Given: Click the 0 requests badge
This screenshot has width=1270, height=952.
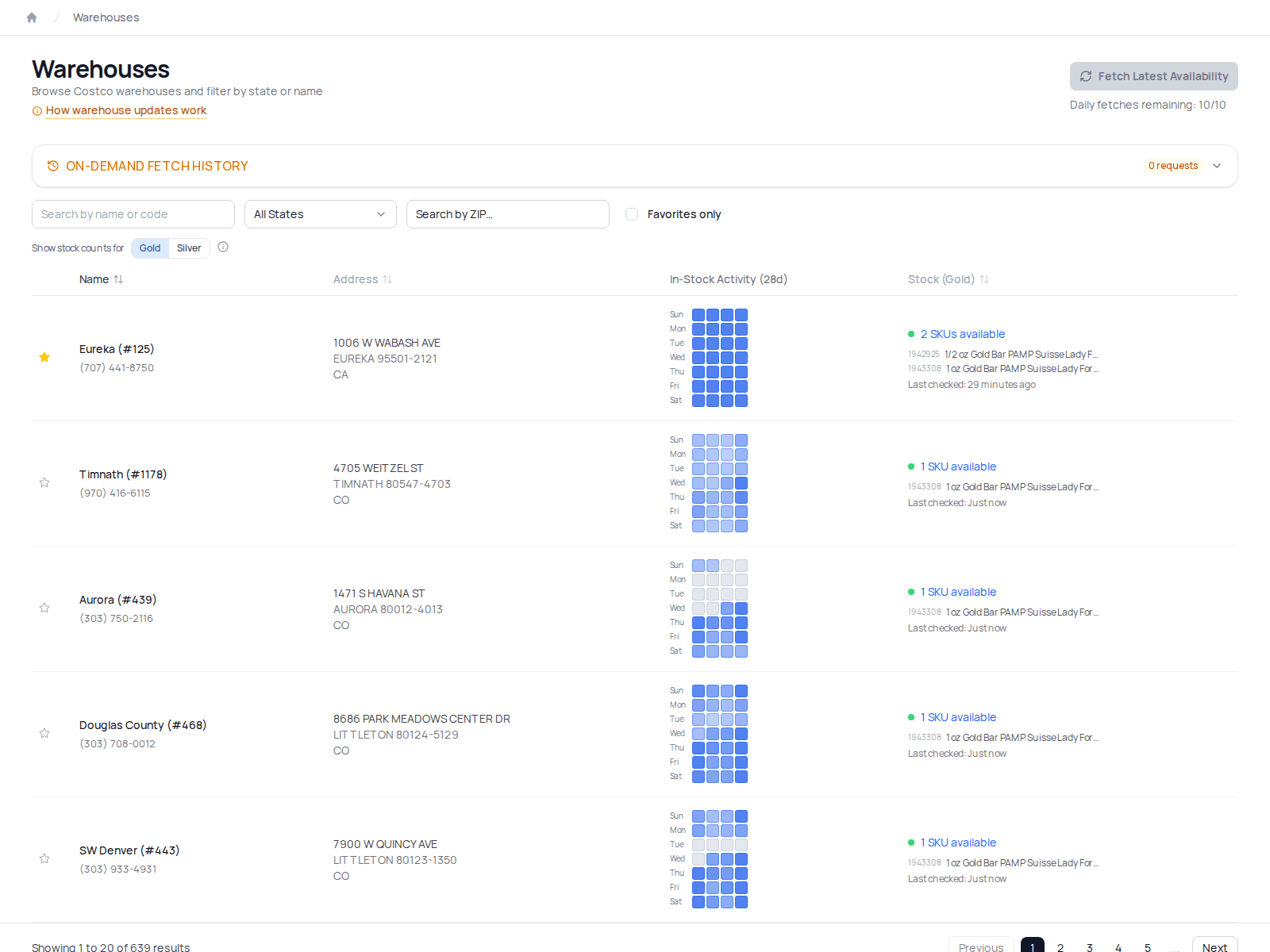Looking at the screenshot, I should 1173,166.
